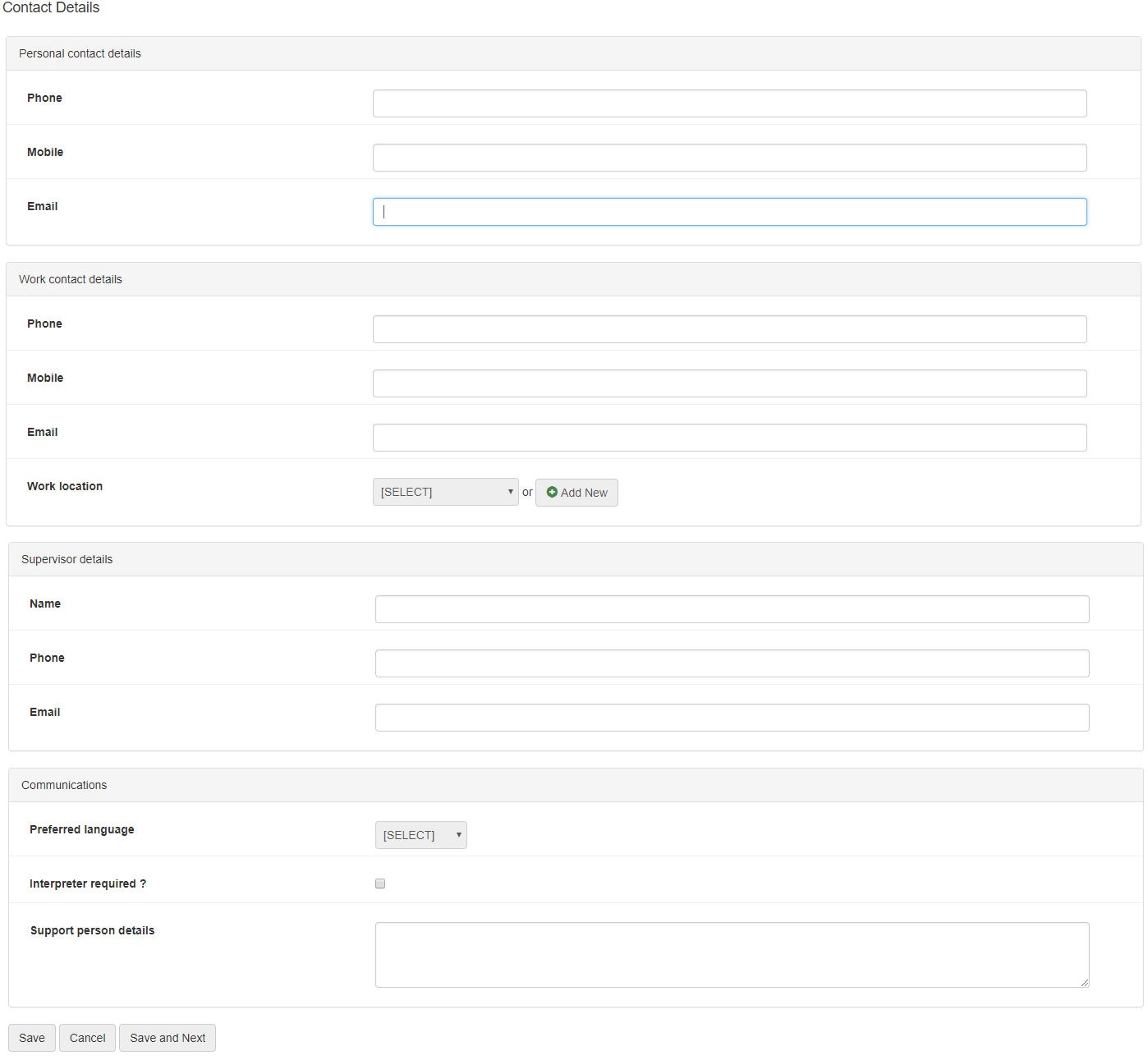1148x1060 pixels.
Task: Tick the Interpreter required checkbox
Action: [380, 883]
